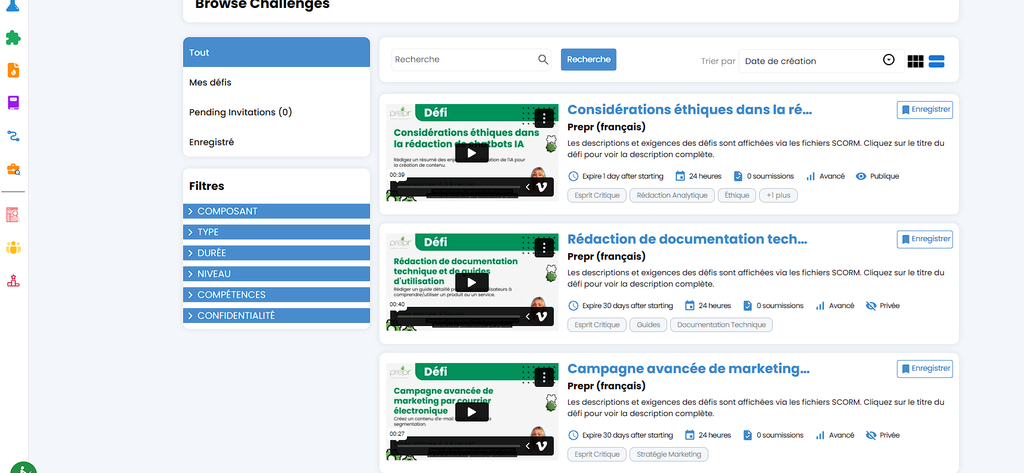Viewport: 1024px width, 473px height.
Task: Open the red search-page sidebar icon
Action: (x=13, y=214)
